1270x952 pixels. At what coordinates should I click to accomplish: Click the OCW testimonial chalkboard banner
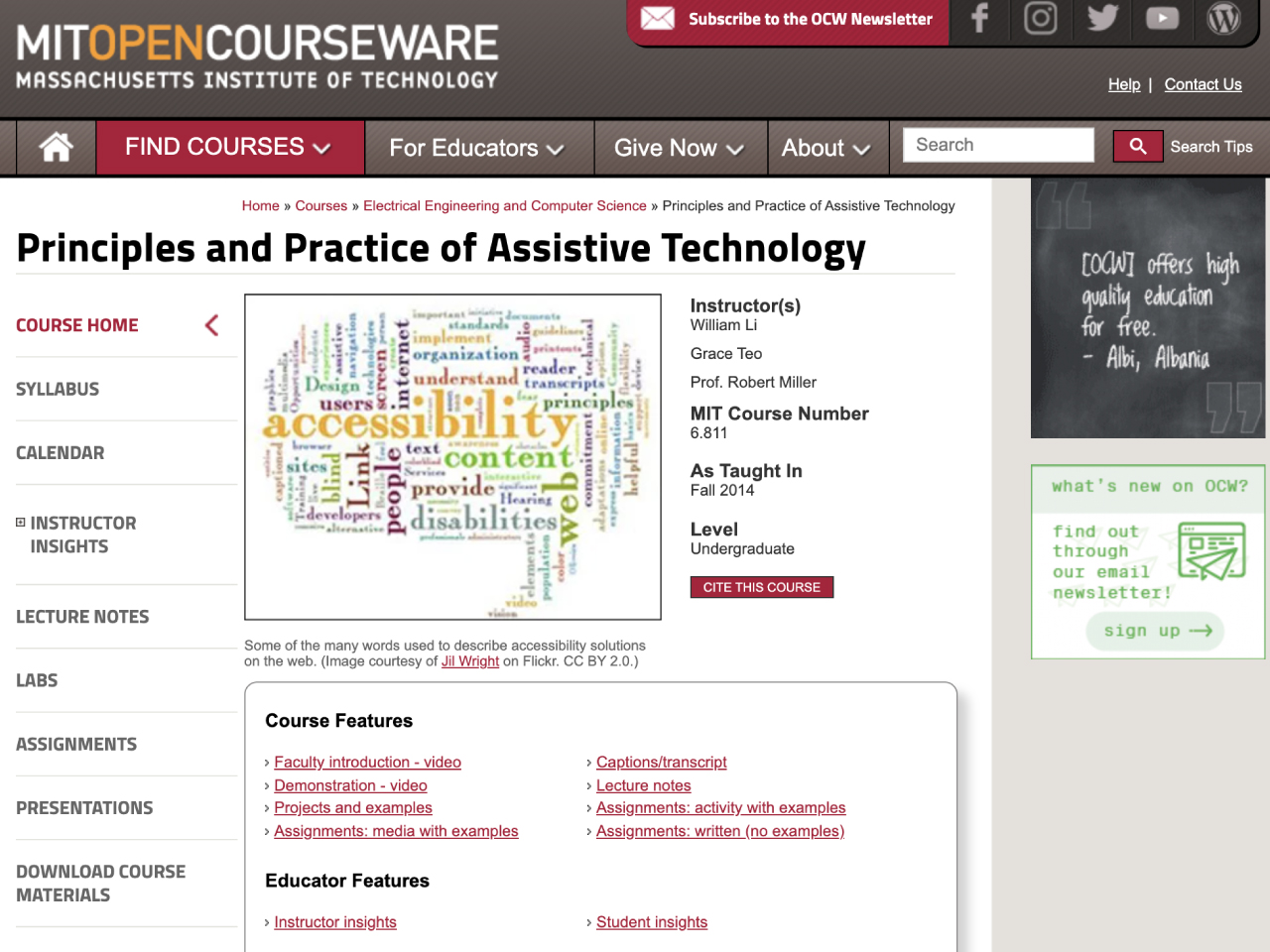tap(1148, 308)
